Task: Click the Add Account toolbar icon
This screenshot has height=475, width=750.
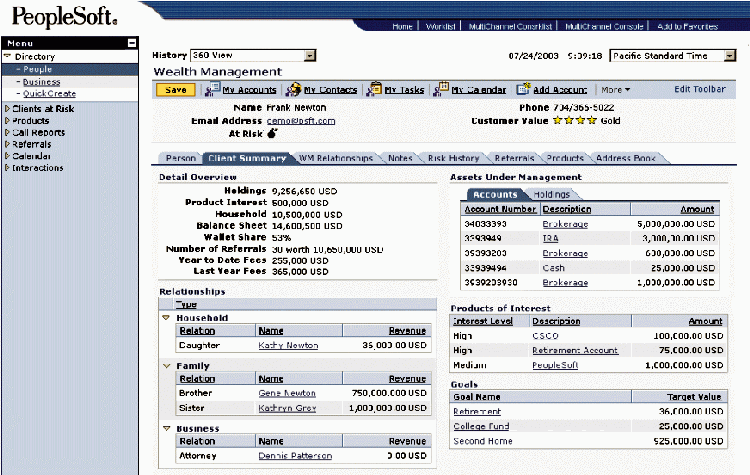Action: point(523,88)
